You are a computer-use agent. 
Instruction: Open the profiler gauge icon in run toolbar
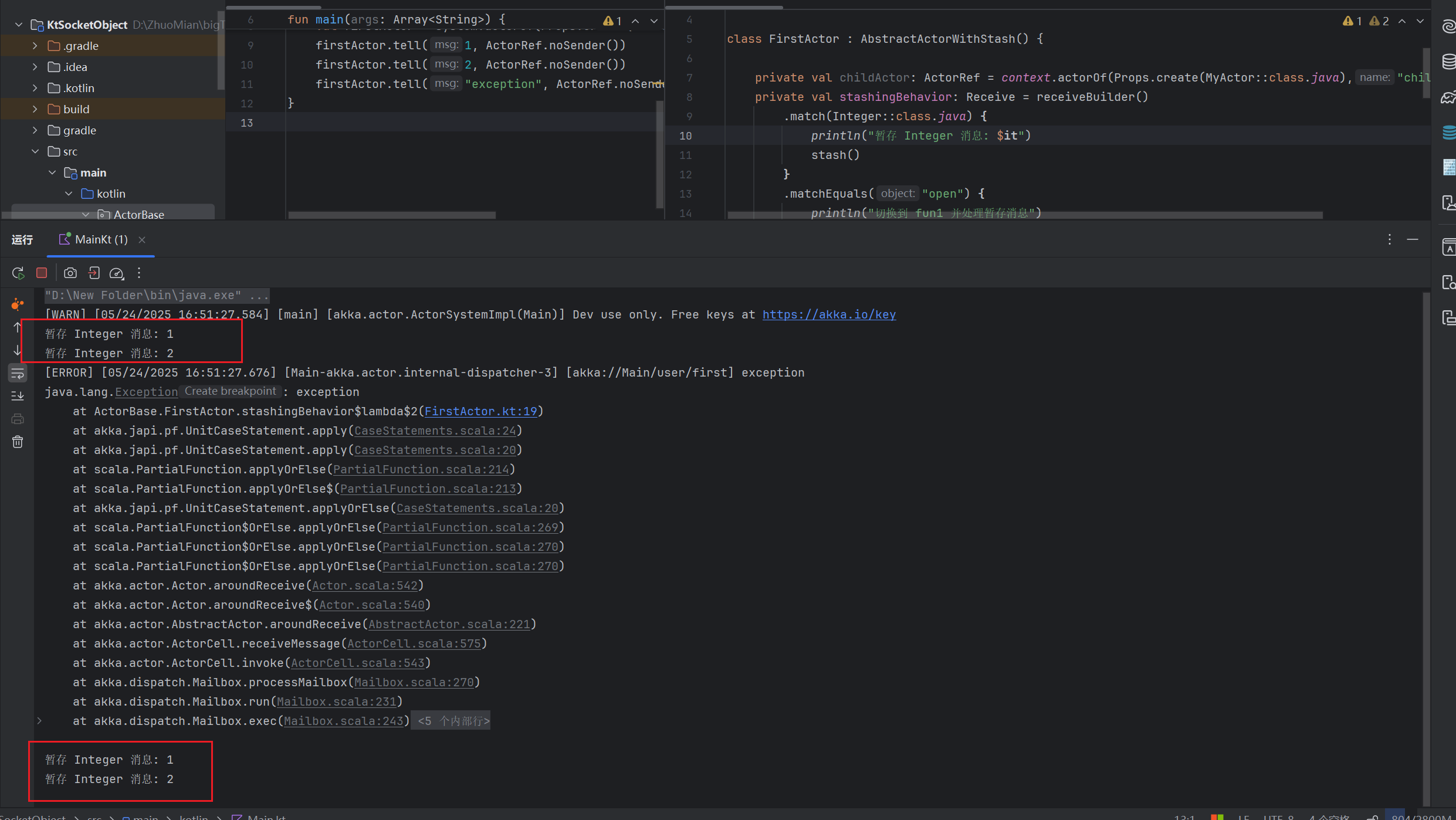(117, 273)
